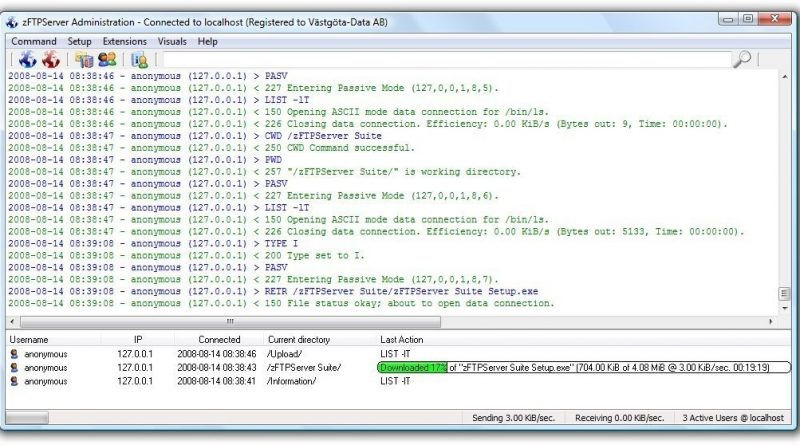Viewport: 800px width, 445px height.
Task: Click the log's right scroll arrow
Action: (770, 322)
